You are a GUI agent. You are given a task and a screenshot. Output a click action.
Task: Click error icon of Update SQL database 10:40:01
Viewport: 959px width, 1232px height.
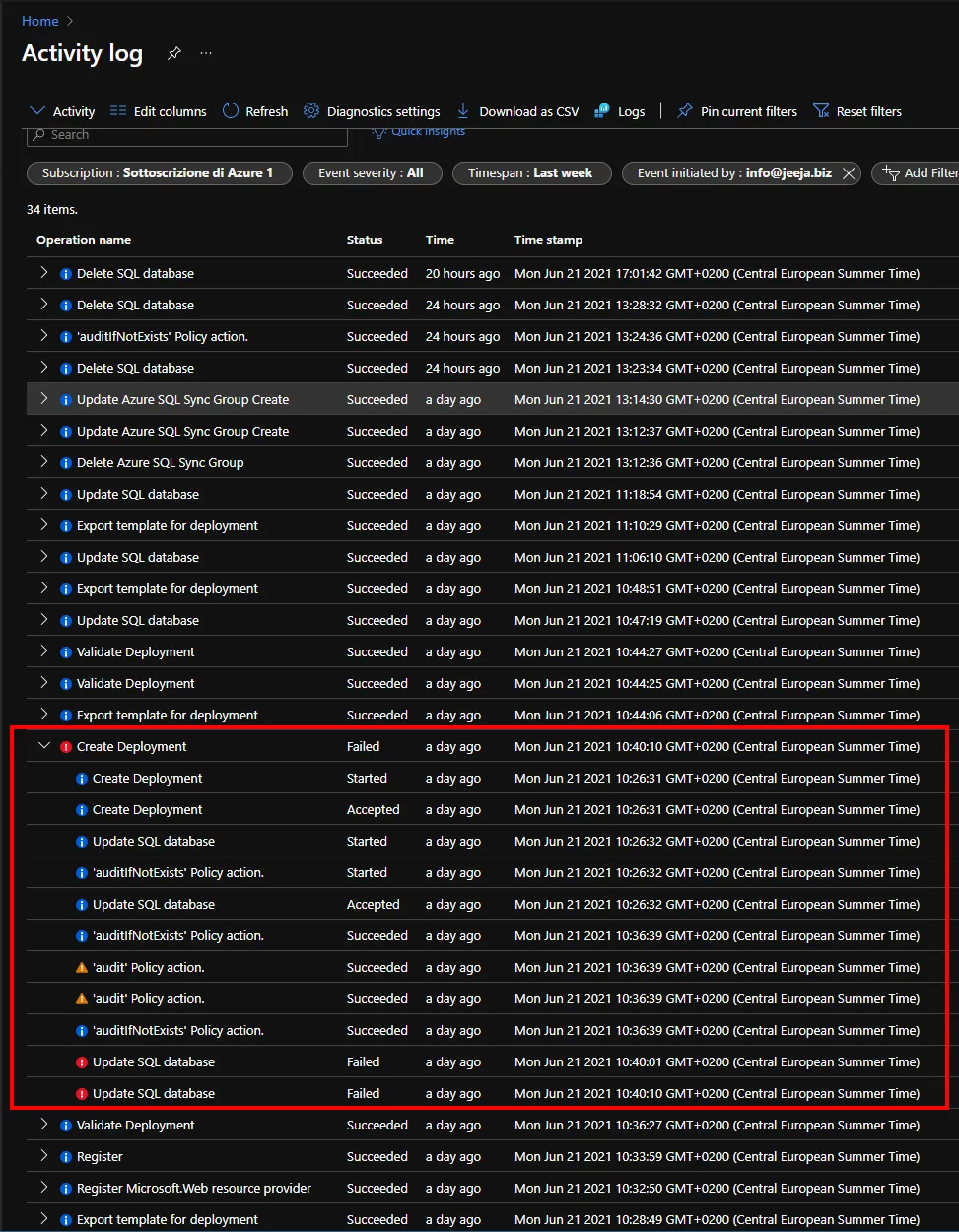(x=82, y=1062)
